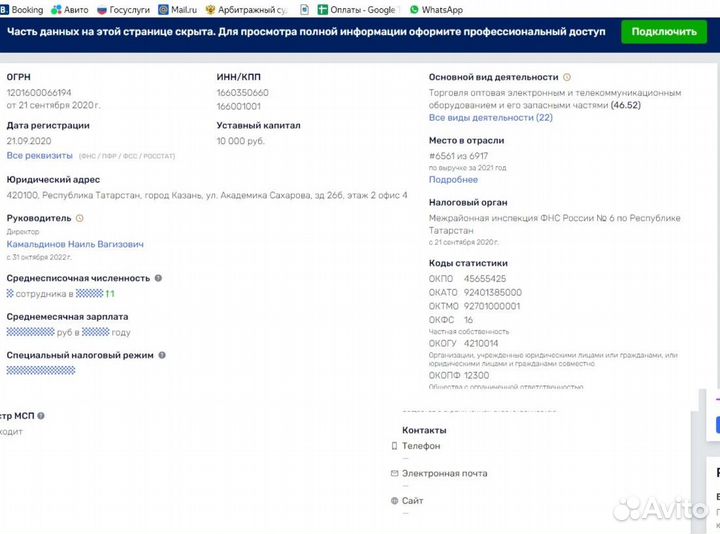Open the Госуслуги bookmark icon
The height and width of the screenshot is (534, 720).
click(102, 9)
